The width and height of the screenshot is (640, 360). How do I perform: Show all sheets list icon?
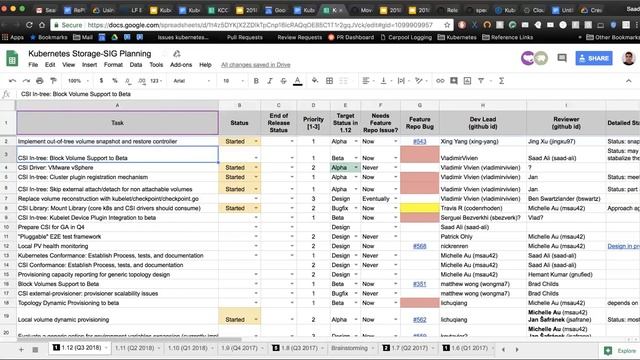point(35,349)
